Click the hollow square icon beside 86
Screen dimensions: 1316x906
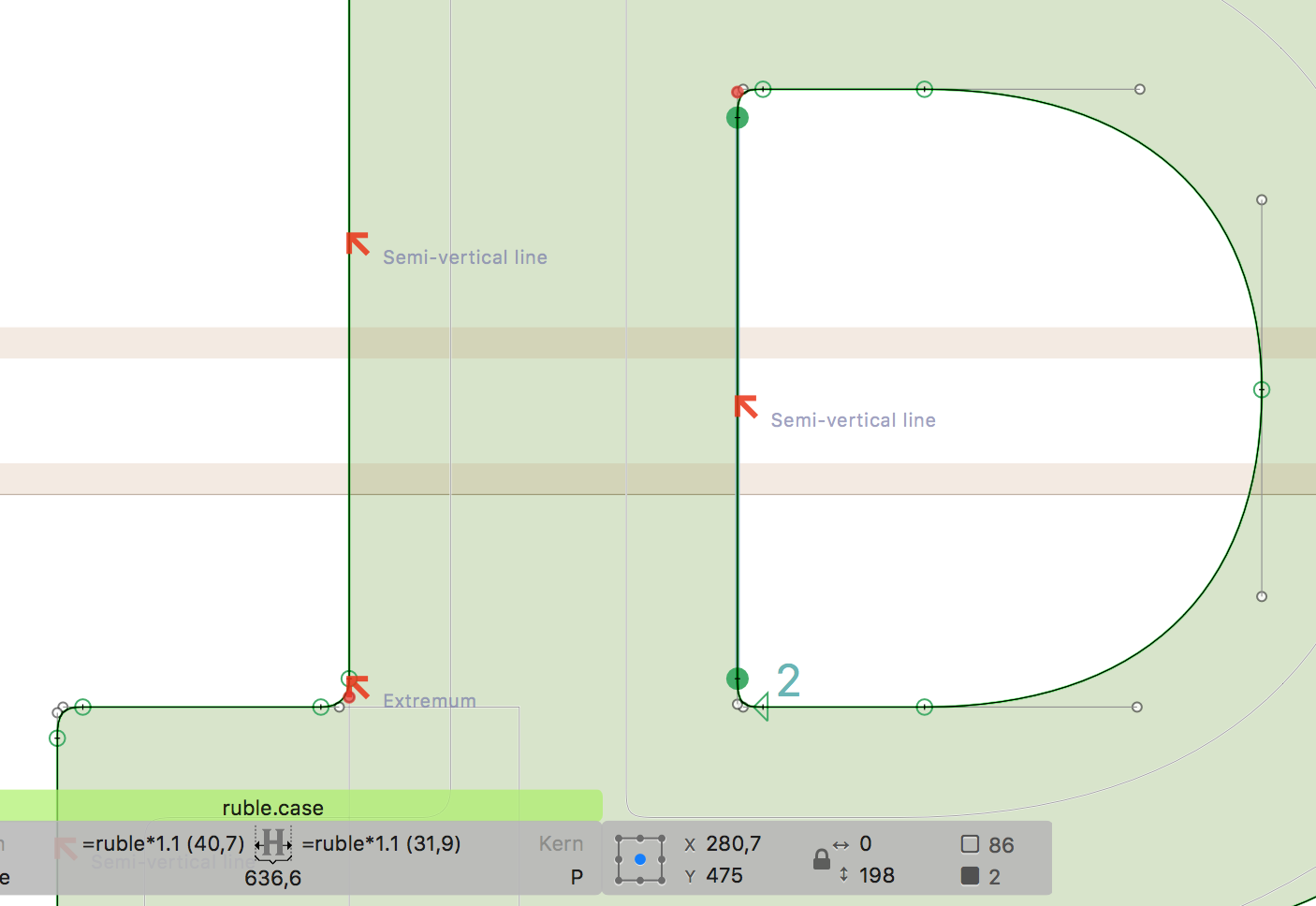(x=970, y=844)
